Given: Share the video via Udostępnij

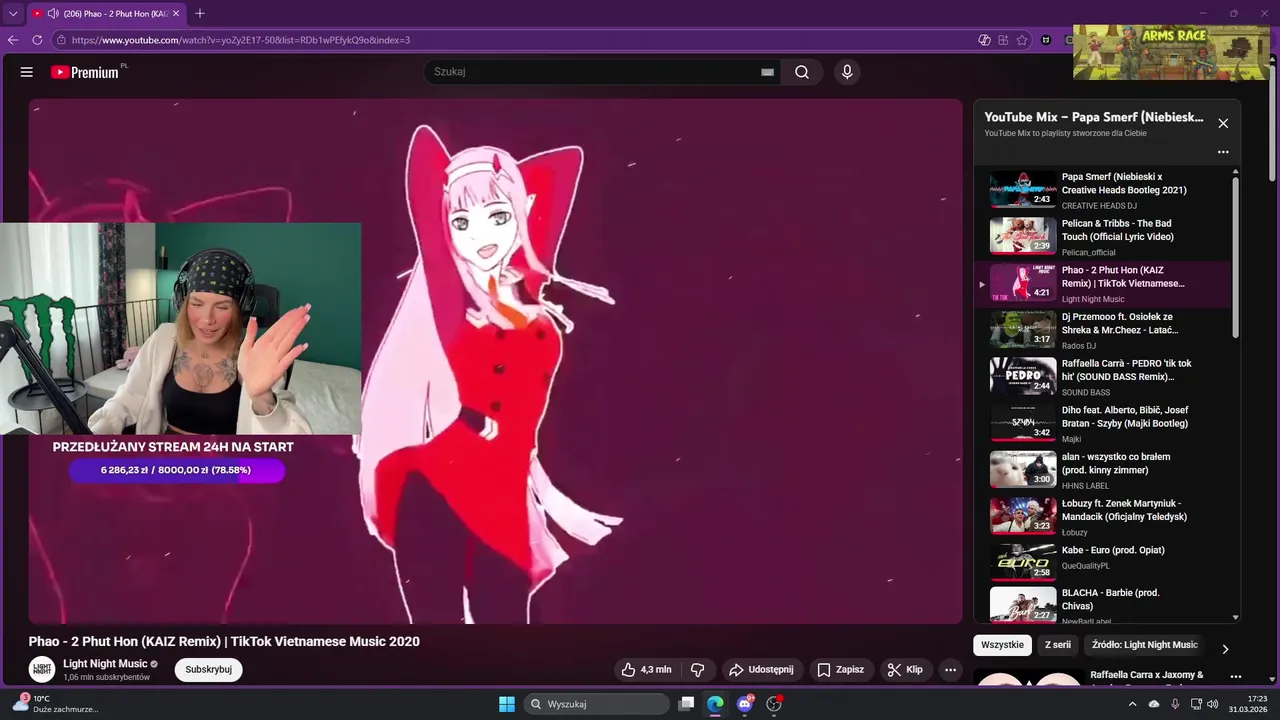Looking at the screenshot, I should click(x=761, y=670).
